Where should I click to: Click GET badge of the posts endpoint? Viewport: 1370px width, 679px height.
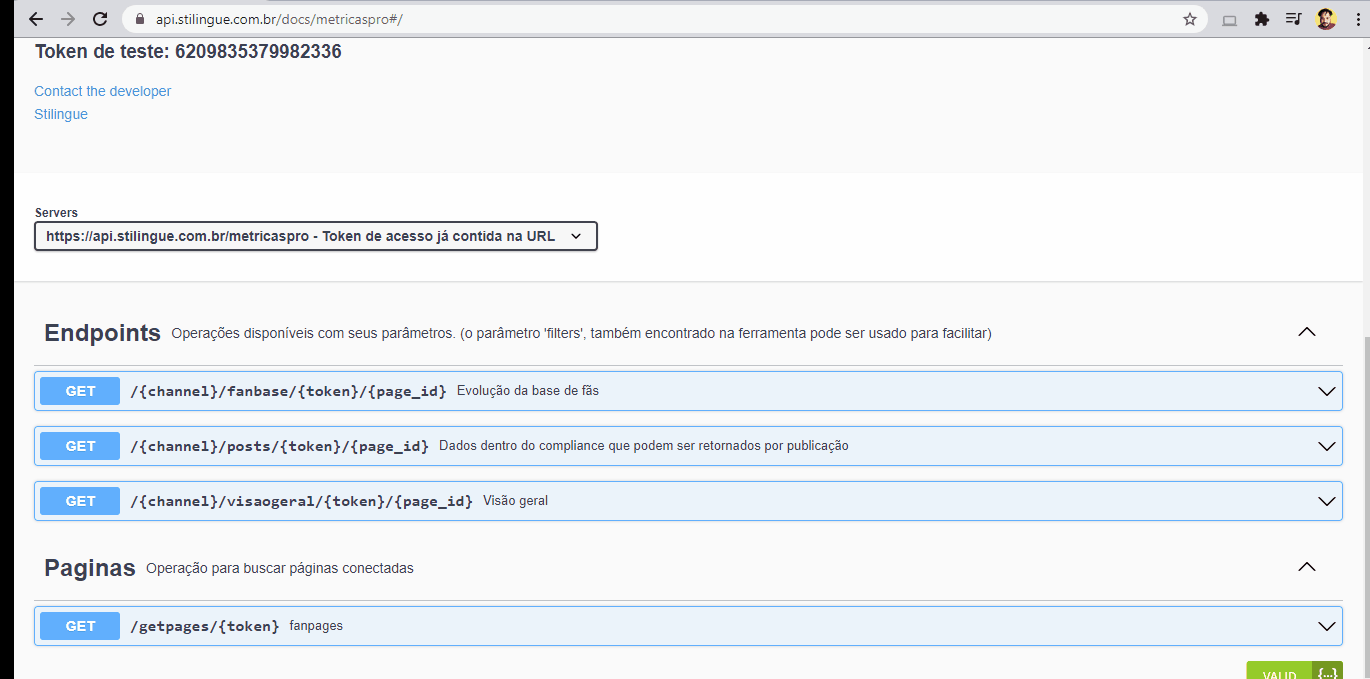click(x=80, y=446)
